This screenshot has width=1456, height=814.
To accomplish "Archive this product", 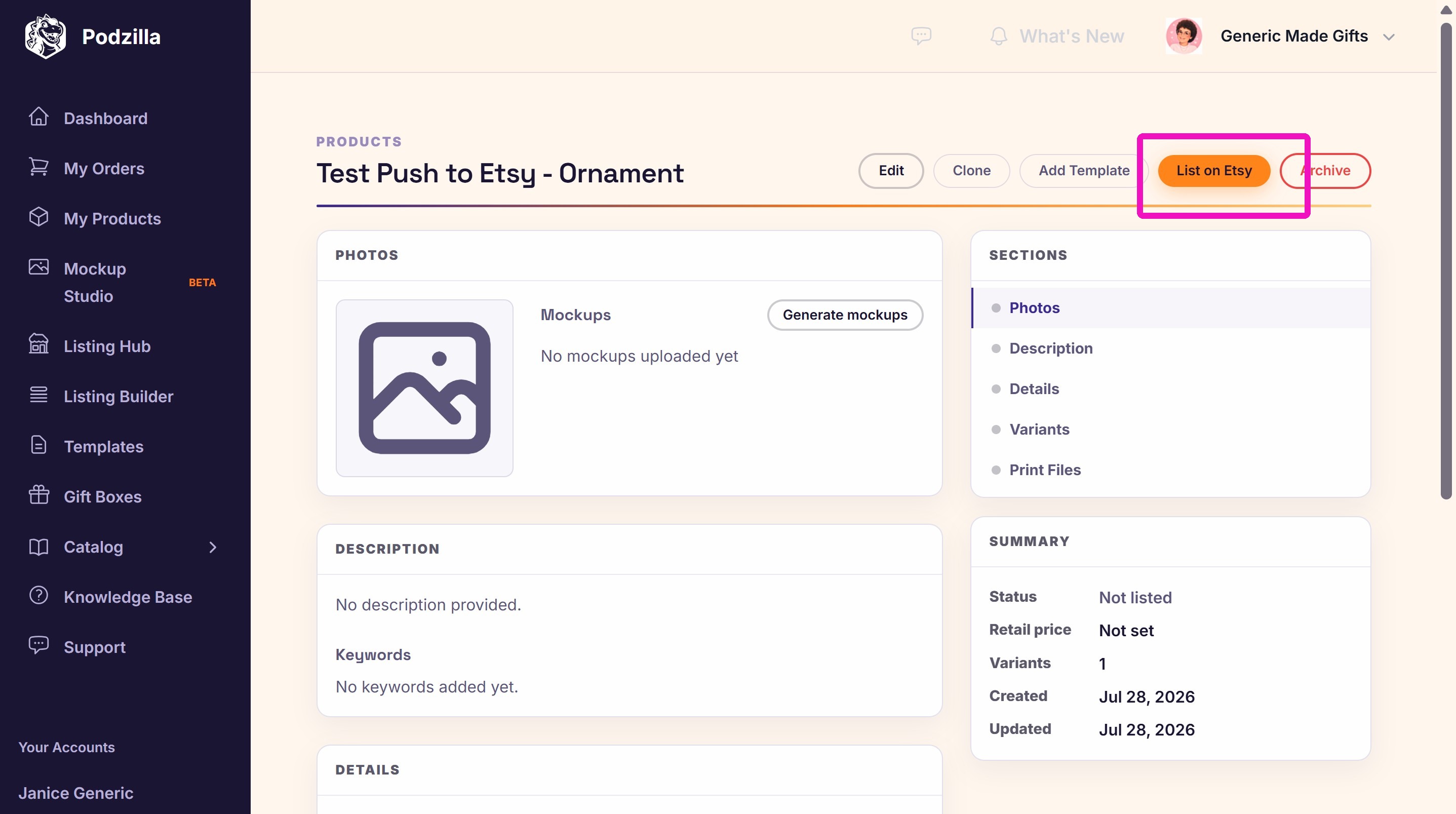I will [x=1325, y=171].
